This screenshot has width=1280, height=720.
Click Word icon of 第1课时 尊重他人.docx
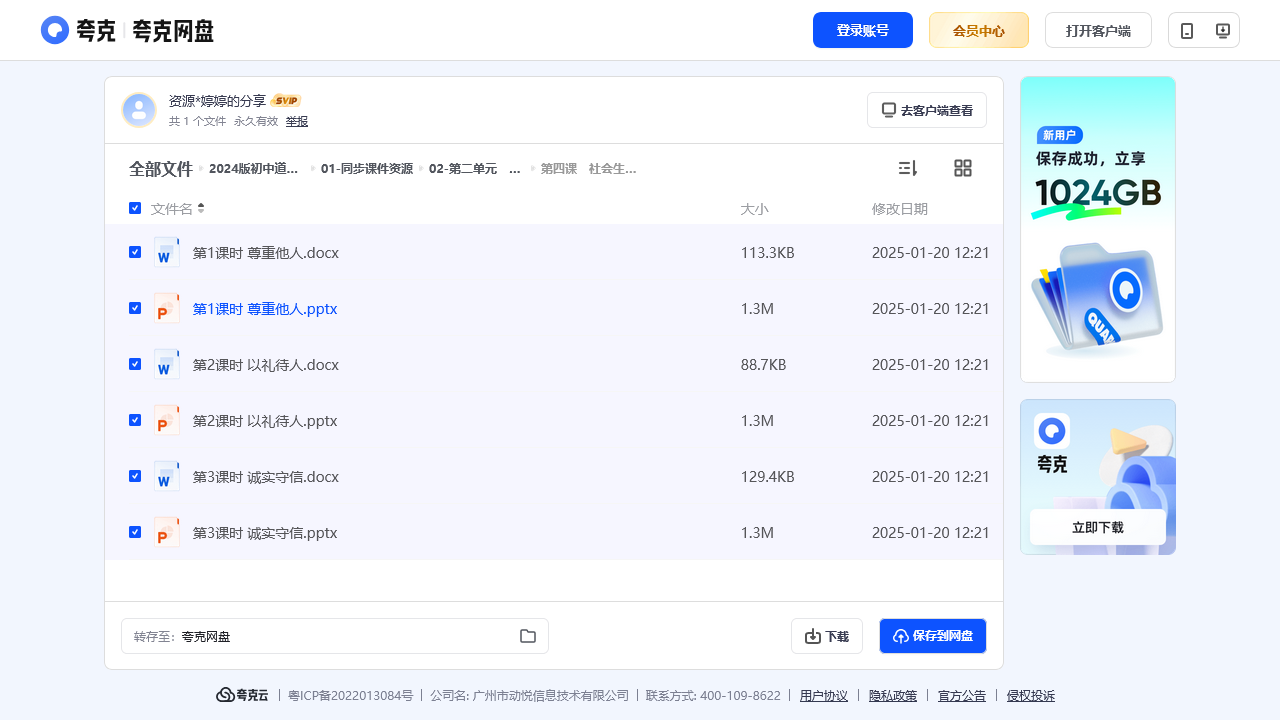[x=167, y=252]
